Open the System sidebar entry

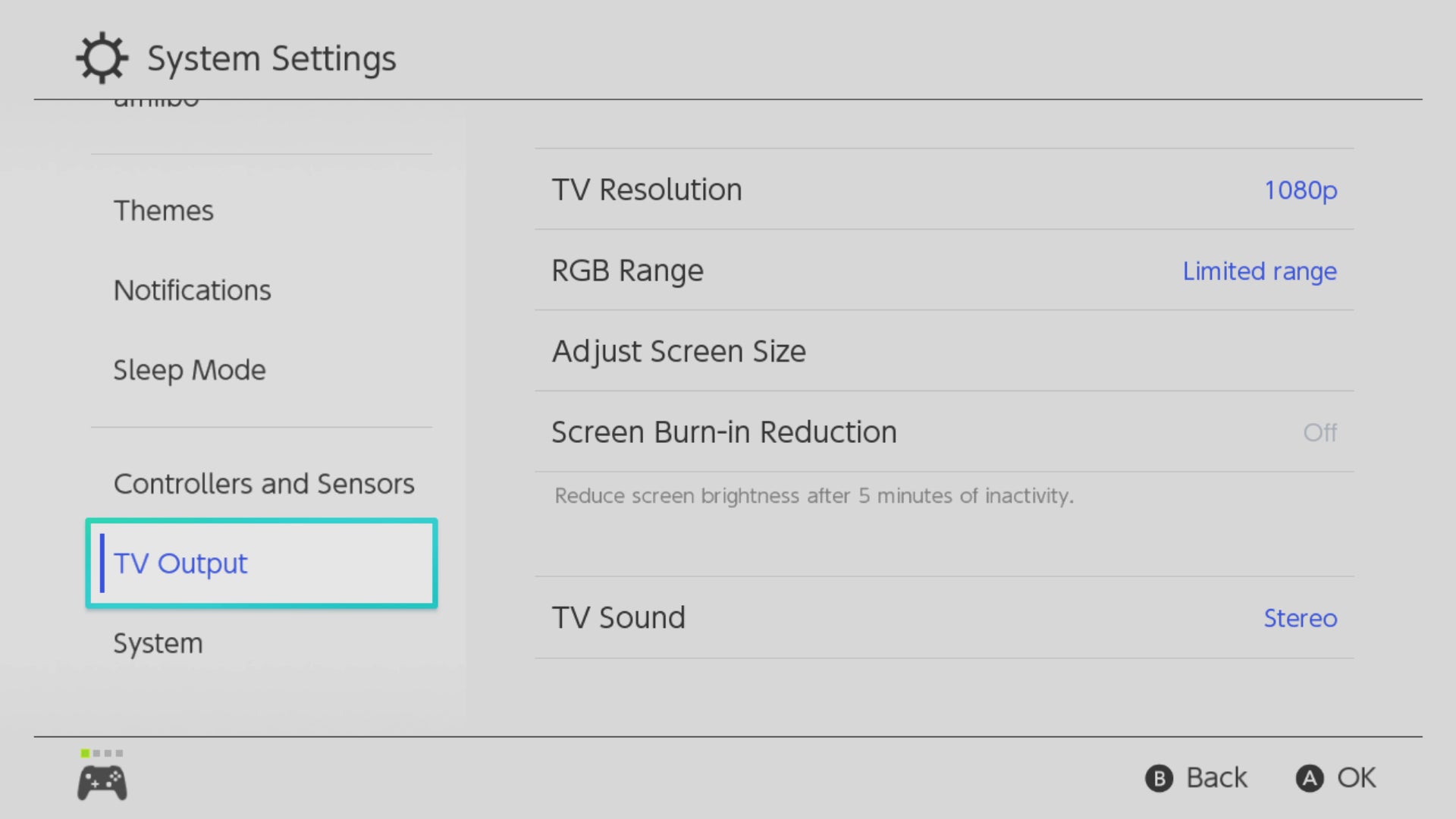[158, 643]
